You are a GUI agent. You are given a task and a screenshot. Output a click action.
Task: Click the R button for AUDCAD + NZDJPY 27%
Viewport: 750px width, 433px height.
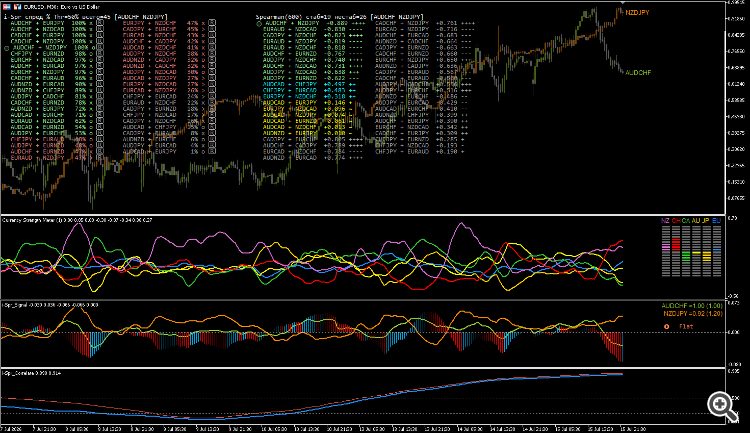click(x=212, y=78)
